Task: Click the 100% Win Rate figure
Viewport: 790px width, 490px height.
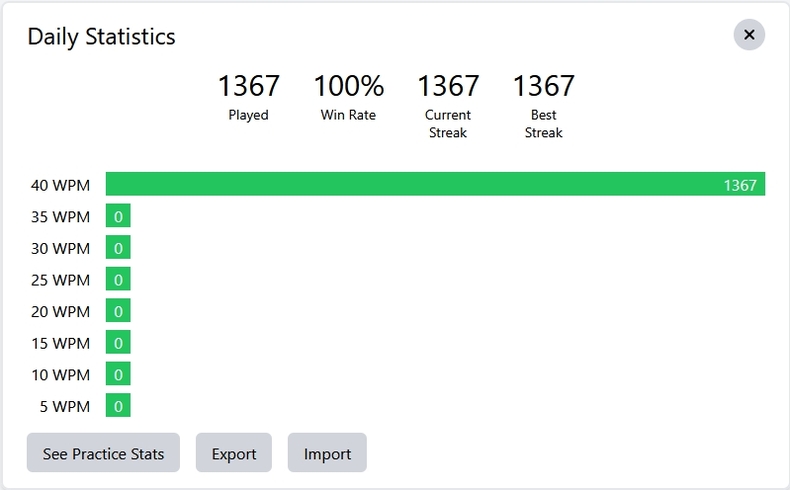Action: [348, 86]
